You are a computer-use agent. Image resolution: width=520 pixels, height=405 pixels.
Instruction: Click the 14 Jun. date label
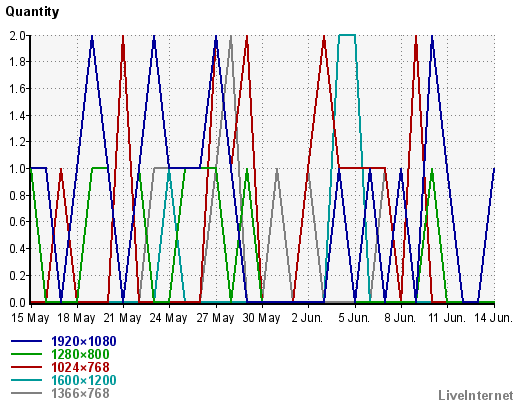click(494, 318)
